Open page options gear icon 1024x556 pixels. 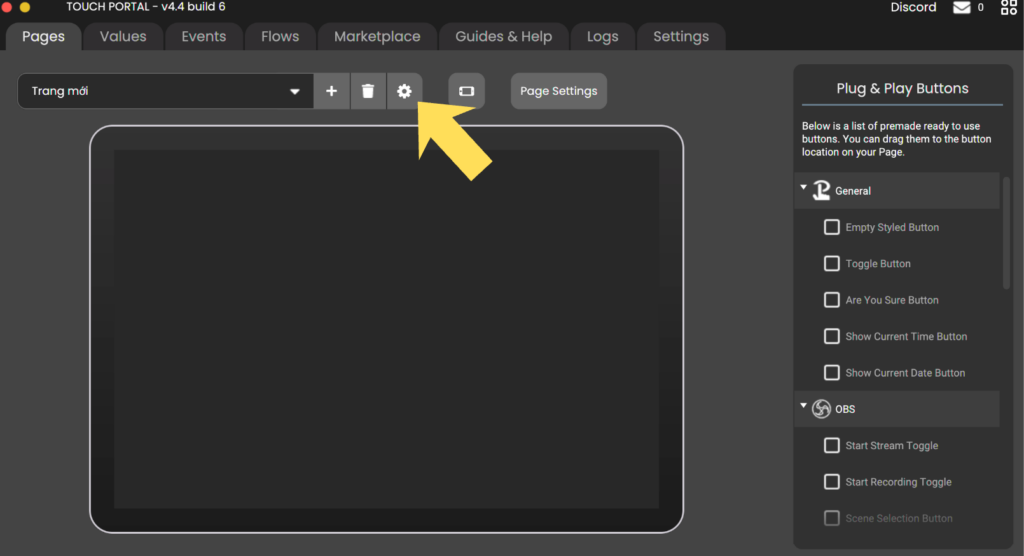tap(404, 91)
